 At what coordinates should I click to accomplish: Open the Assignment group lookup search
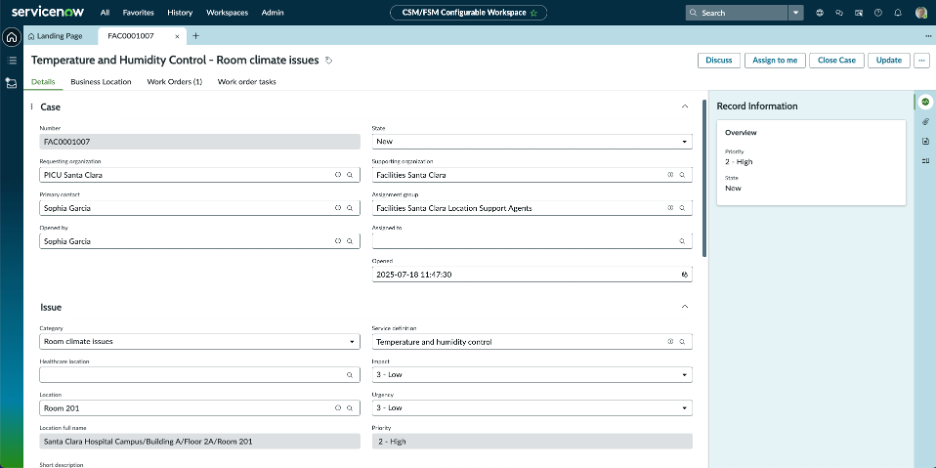pos(682,208)
